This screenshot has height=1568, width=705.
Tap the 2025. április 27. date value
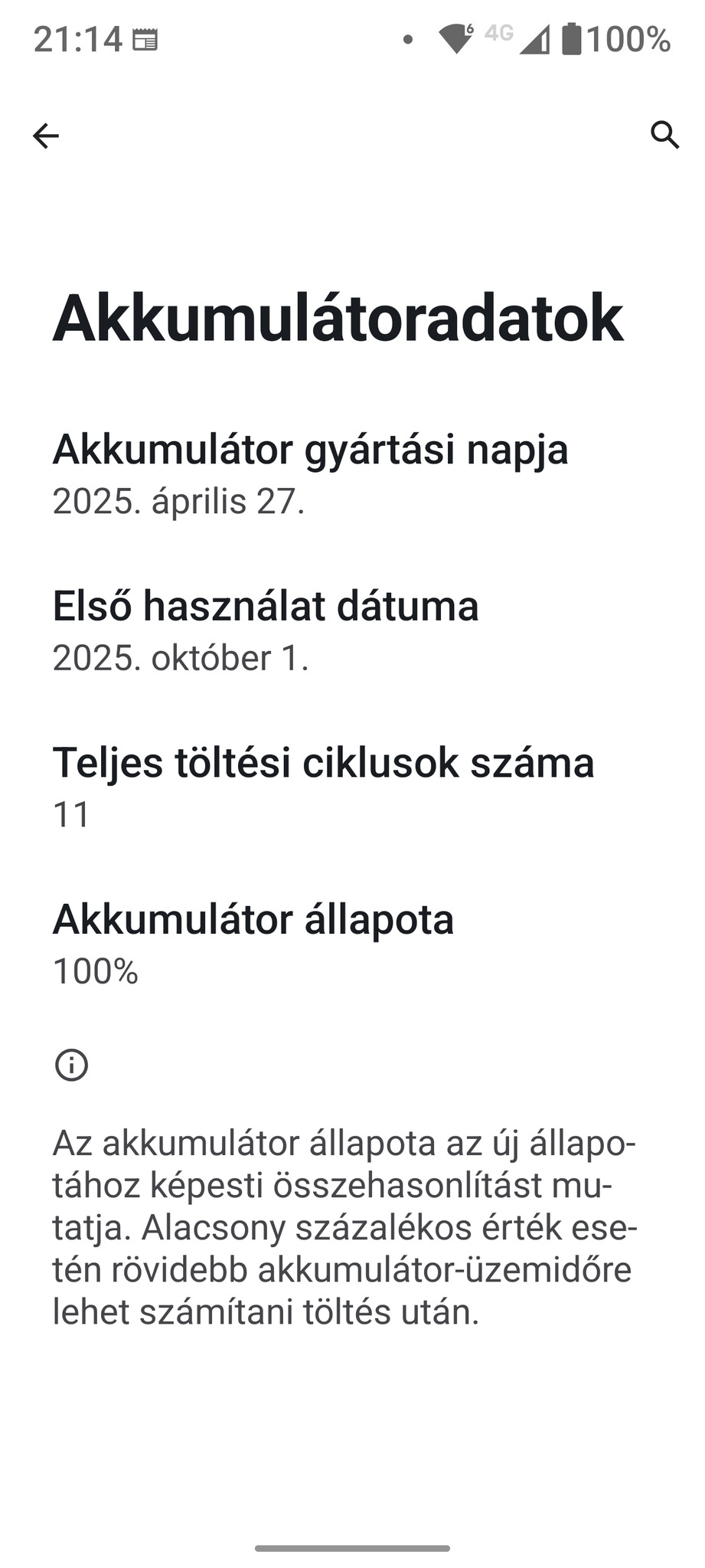tap(178, 502)
